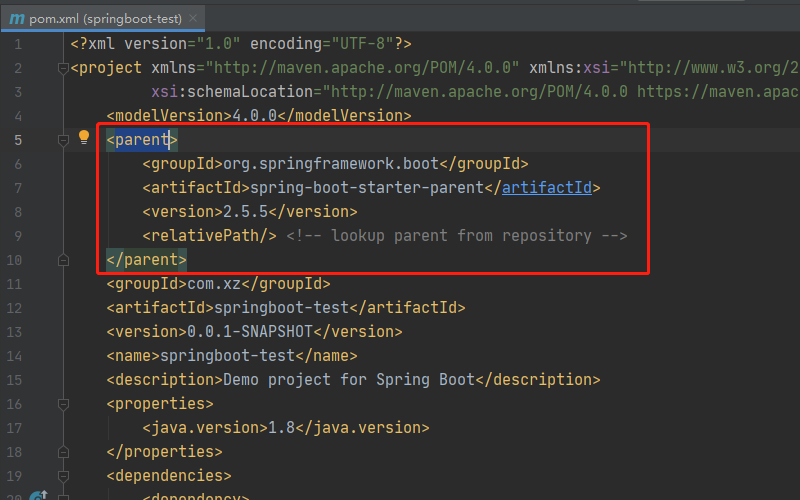Click fold end marker on line 18
This screenshot has height=500, width=800.
[63, 452]
